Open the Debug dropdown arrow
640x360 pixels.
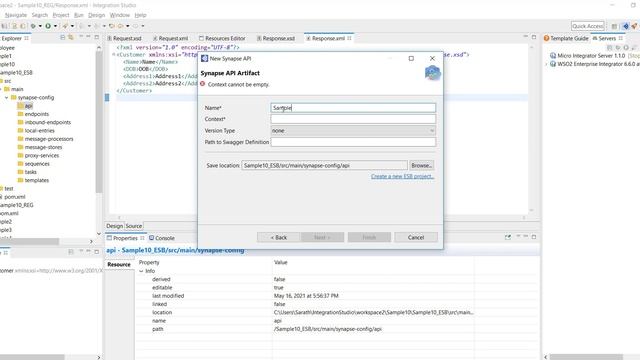coord(40,26)
